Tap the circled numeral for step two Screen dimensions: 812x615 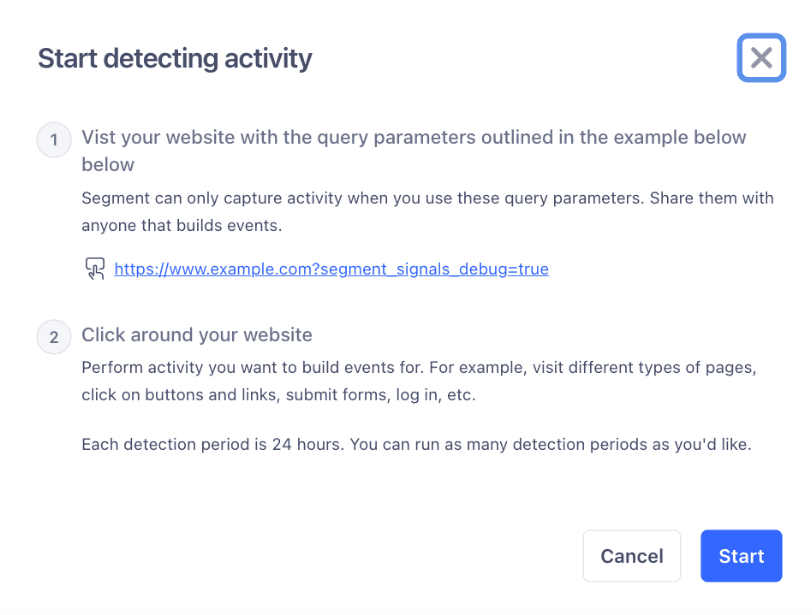54,337
